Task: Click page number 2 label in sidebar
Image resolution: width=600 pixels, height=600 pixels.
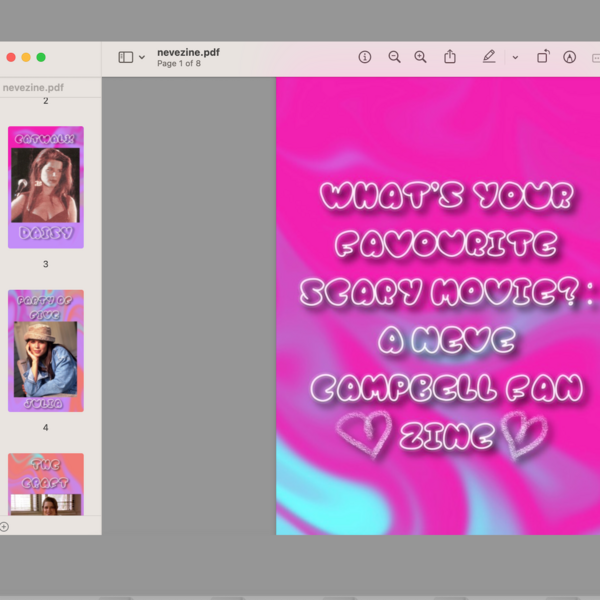Action: [46, 101]
